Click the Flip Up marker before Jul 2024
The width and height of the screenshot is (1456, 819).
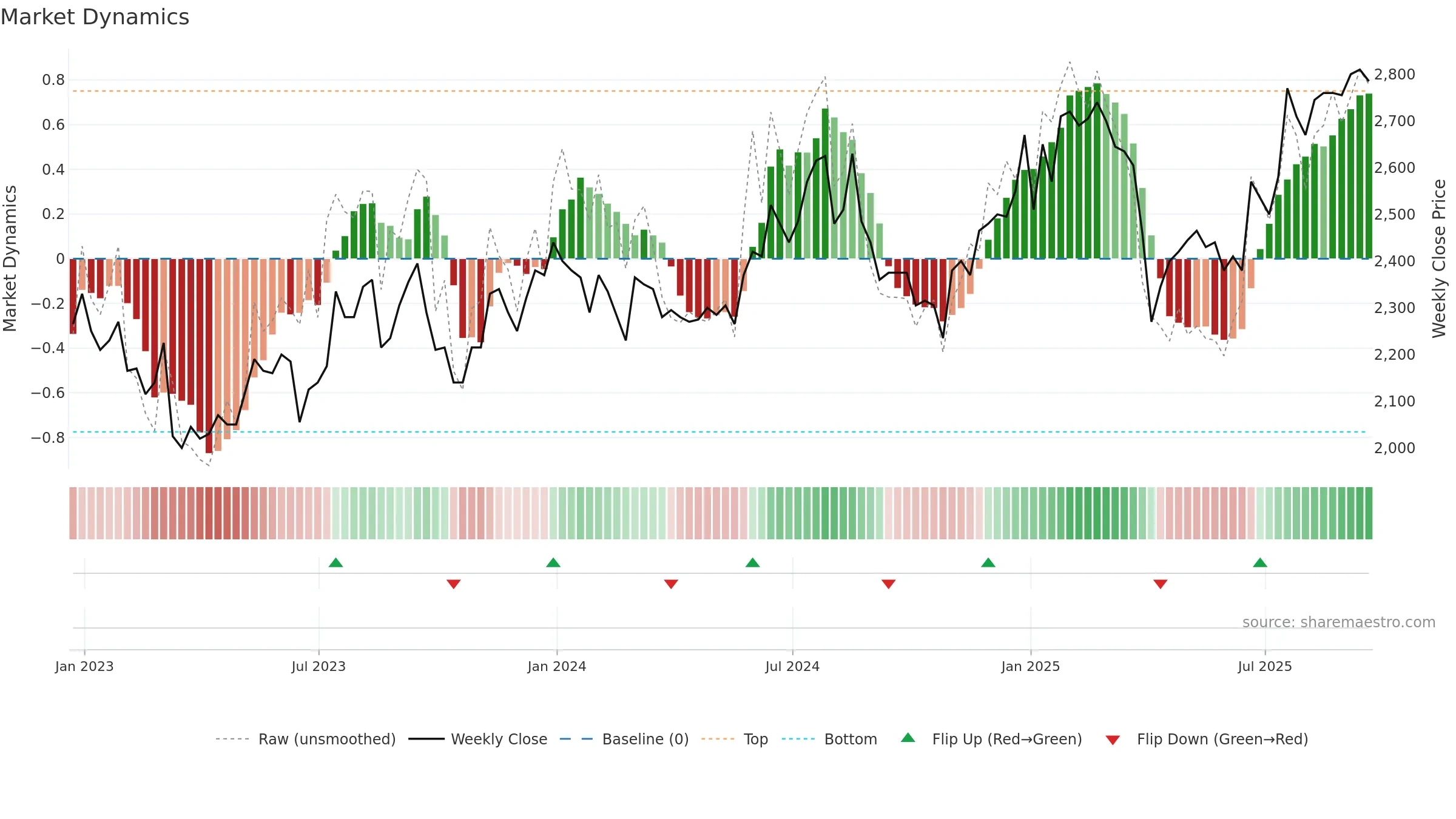click(x=752, y=562)
